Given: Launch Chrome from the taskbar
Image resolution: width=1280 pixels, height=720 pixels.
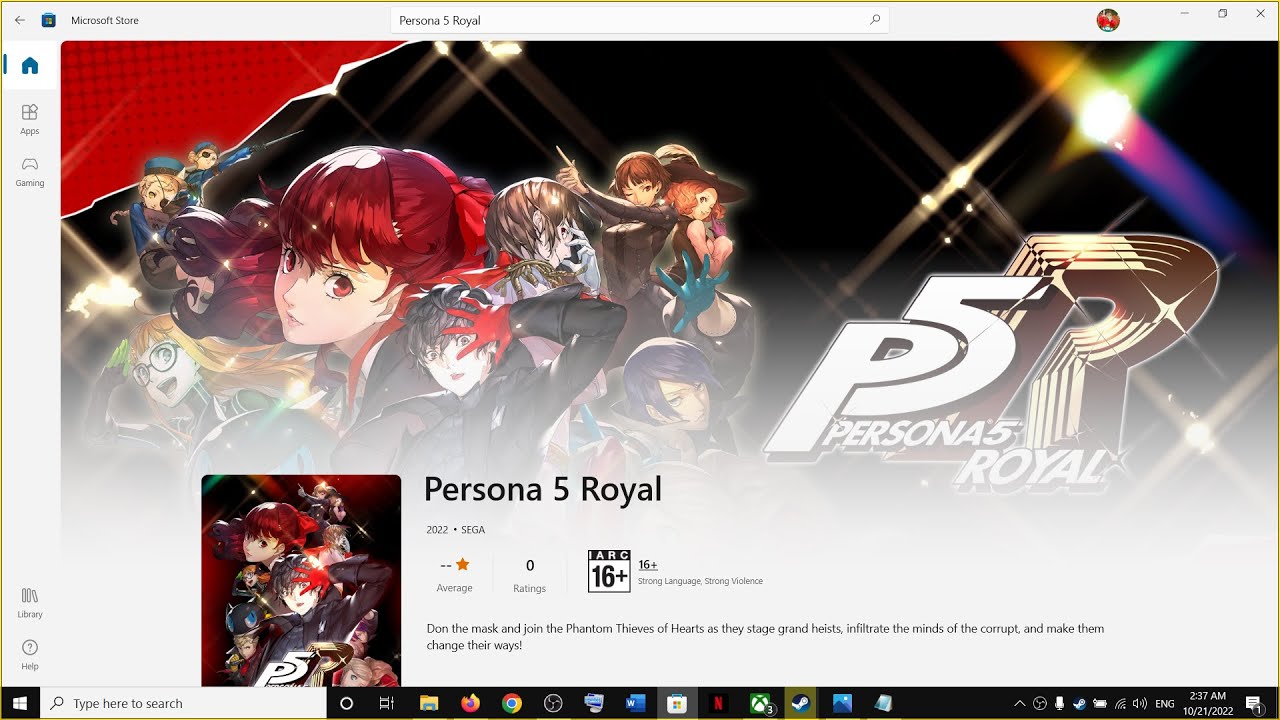Looking at the screenshot, I should coord(511,703).
